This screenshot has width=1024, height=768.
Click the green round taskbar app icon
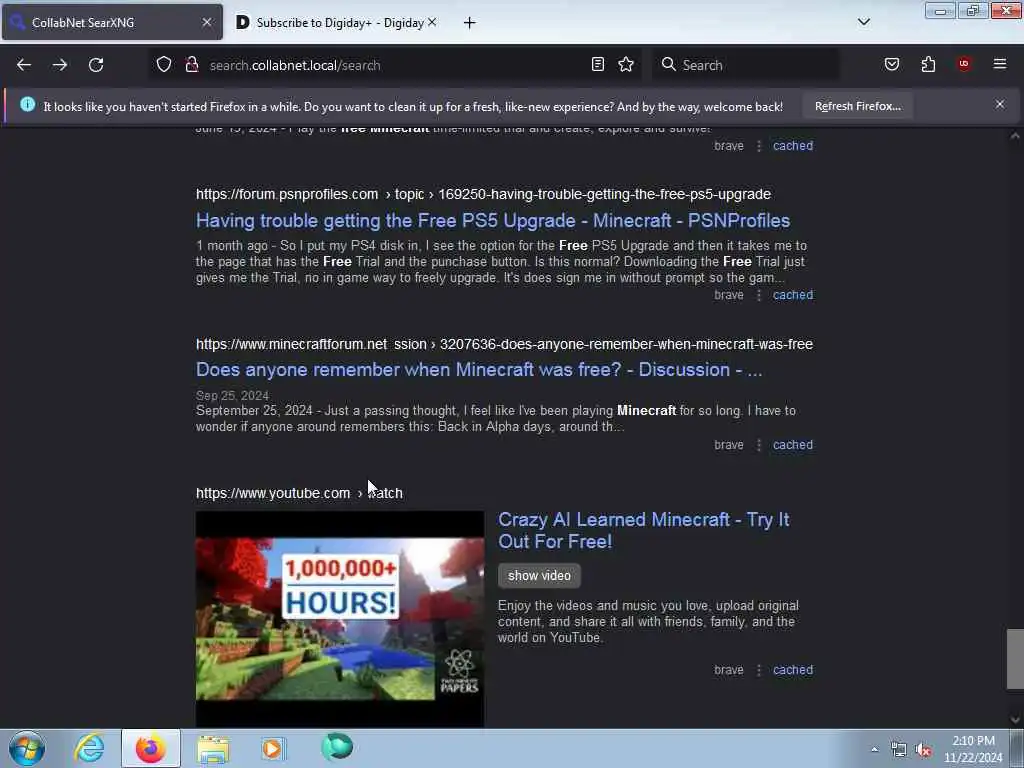coord(337,747)
